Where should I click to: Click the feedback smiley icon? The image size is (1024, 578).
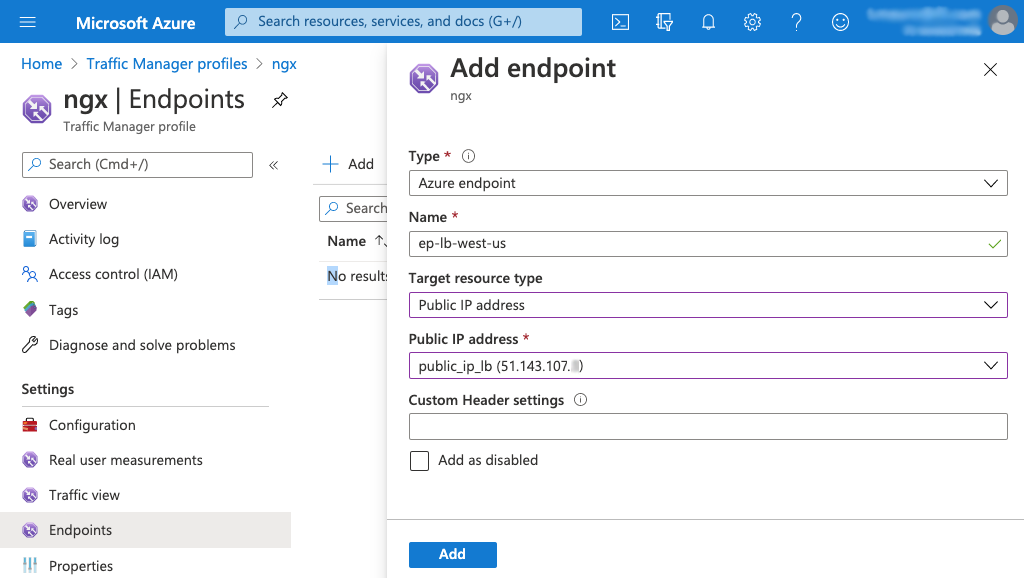841,22
